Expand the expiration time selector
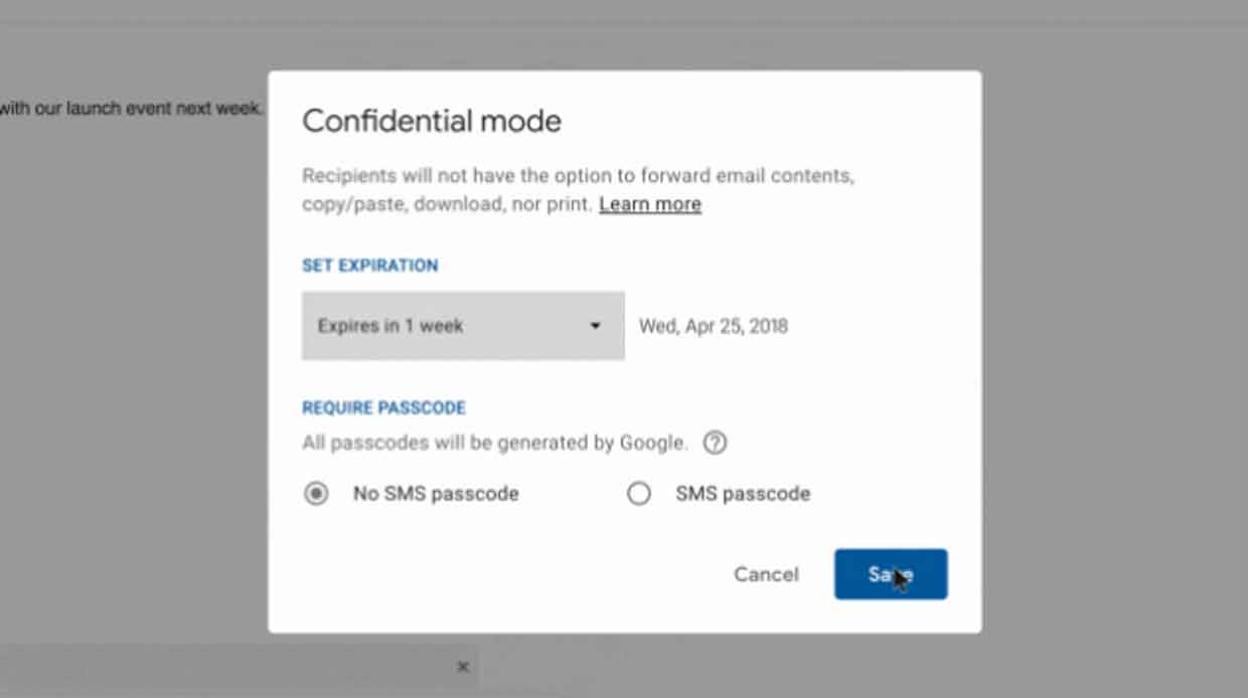This screenshot has height=698, width=1248. (462, 325)
